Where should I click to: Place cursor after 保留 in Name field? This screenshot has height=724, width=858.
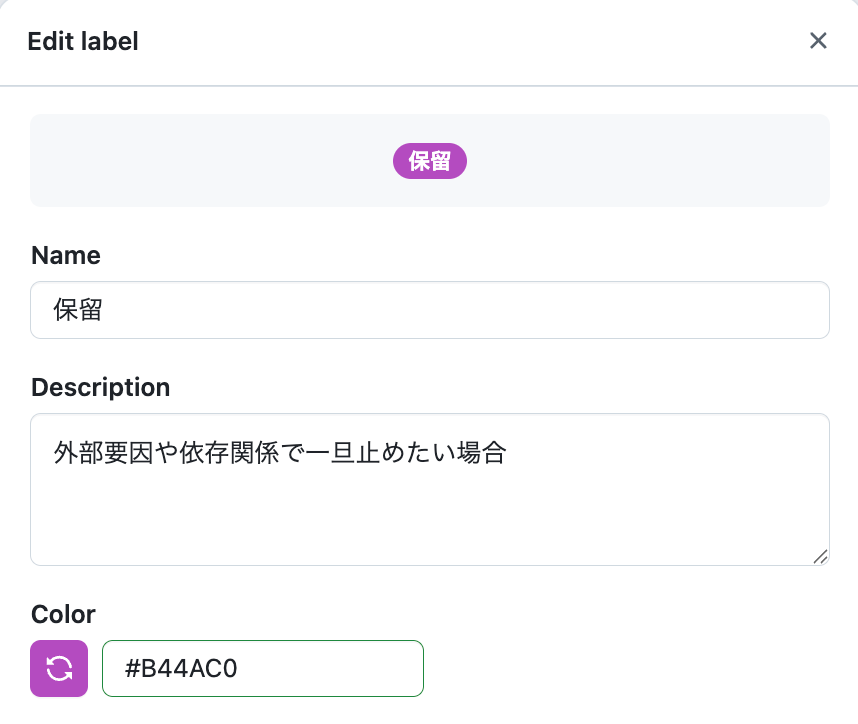(x=103, y=310)
